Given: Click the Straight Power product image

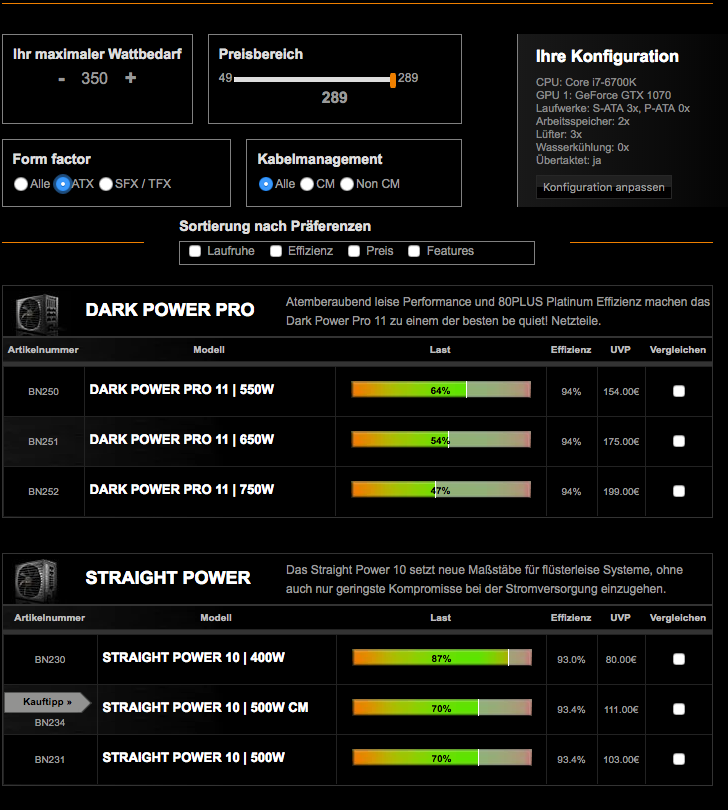Looking at the screenshot, I should click(x=36, y=581).
